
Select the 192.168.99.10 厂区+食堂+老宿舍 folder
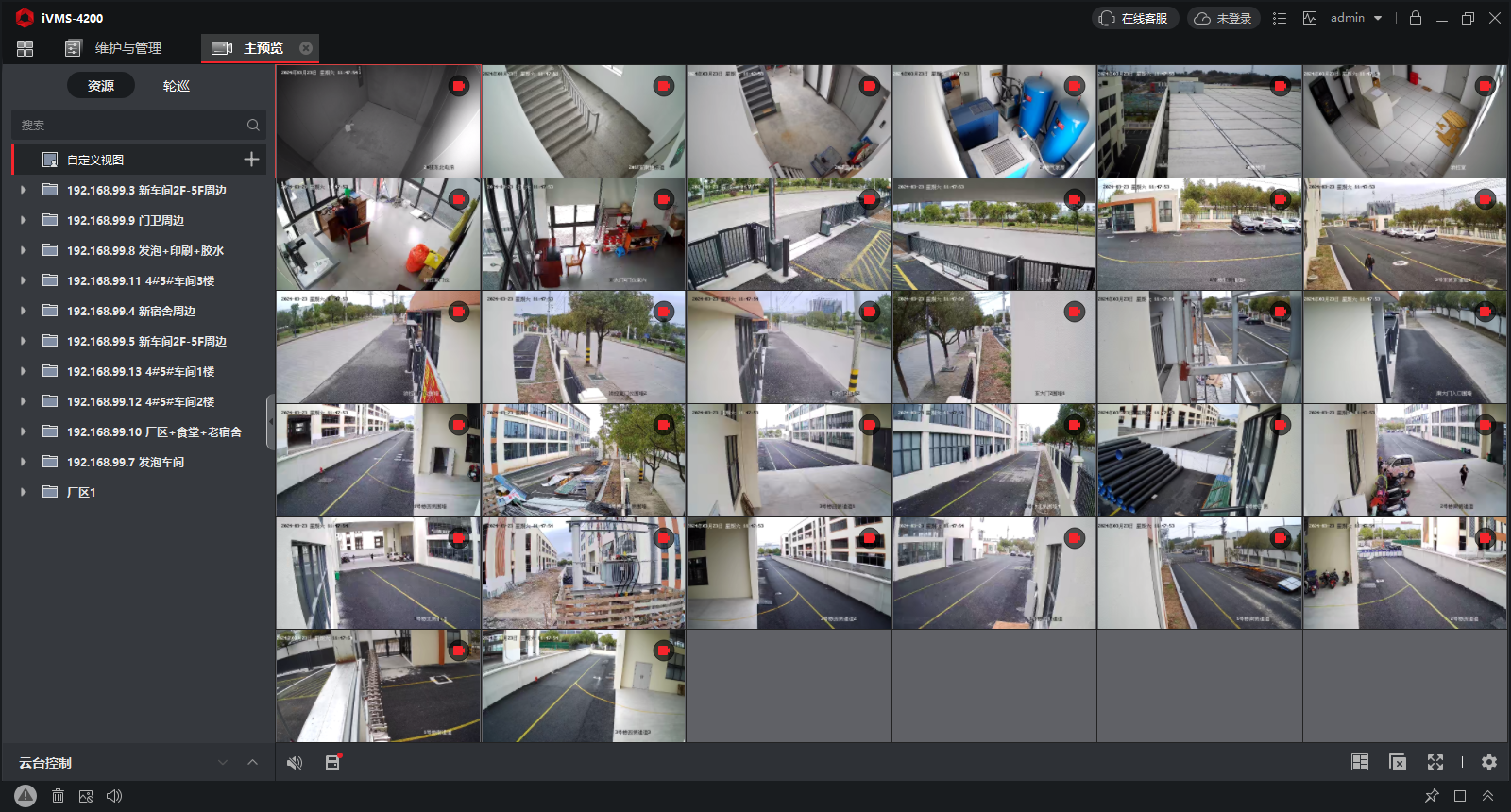point(139,431)
